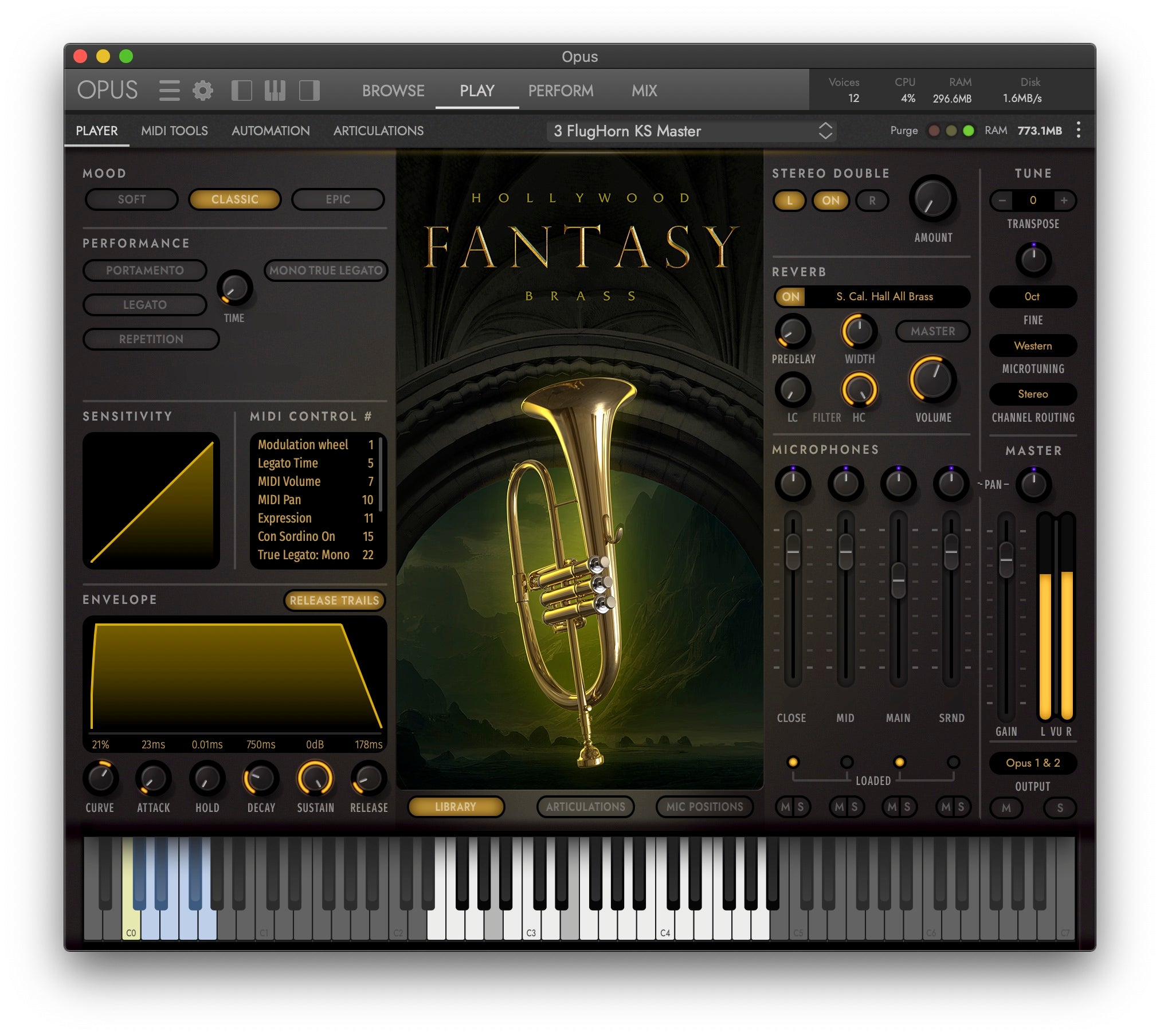Enable the Portamento performance toggle

[x=145, y=270]
